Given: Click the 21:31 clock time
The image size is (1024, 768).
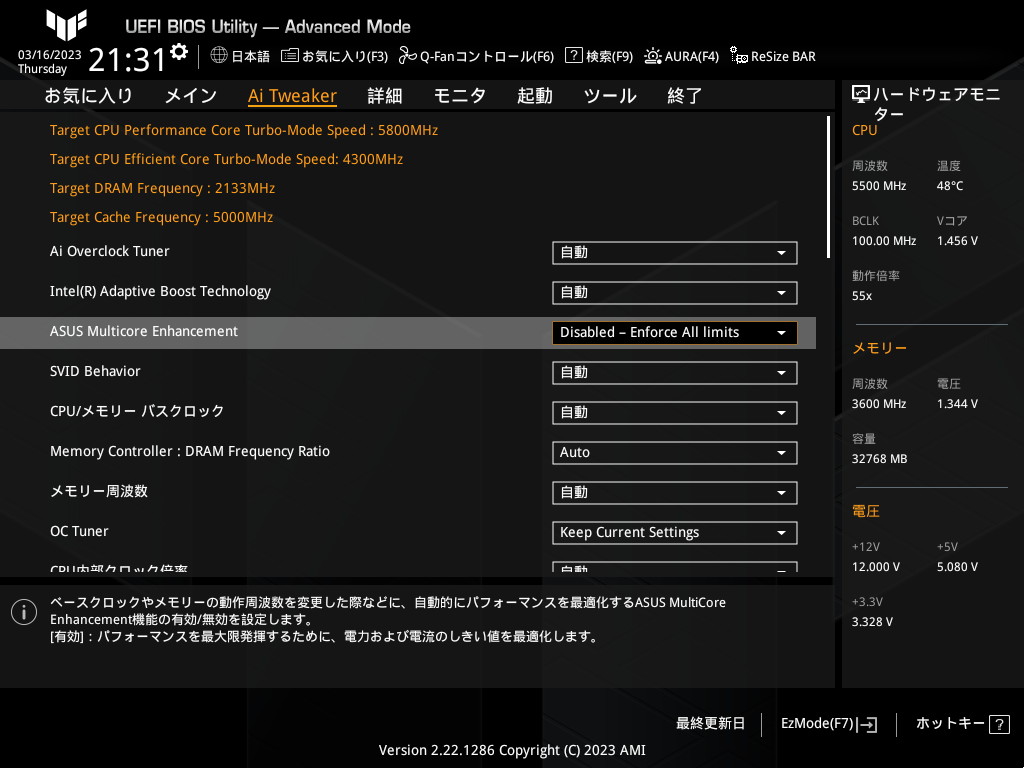Looking at the screenshot, I should 127,59.
